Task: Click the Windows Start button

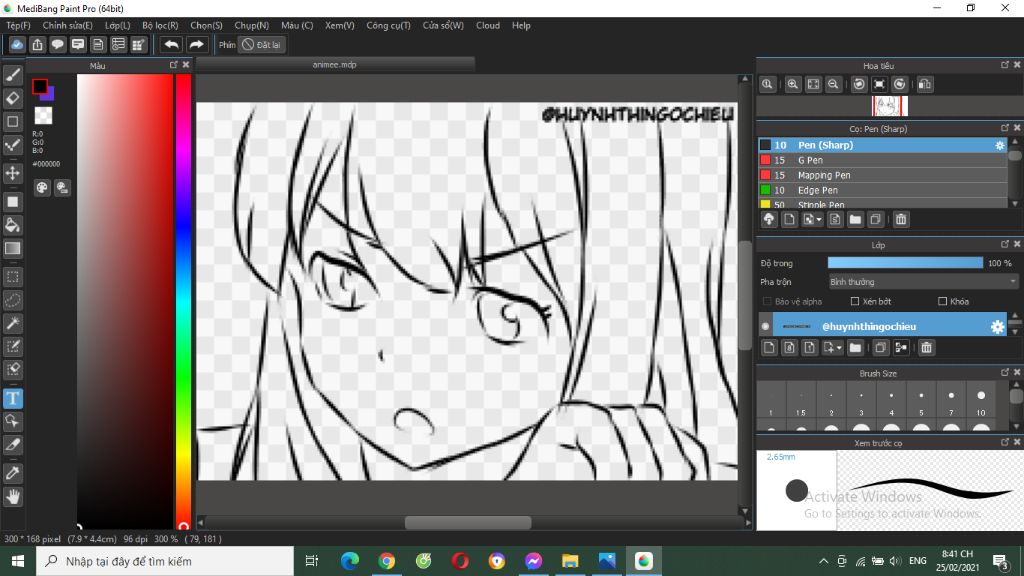Action: coord(18,561)
